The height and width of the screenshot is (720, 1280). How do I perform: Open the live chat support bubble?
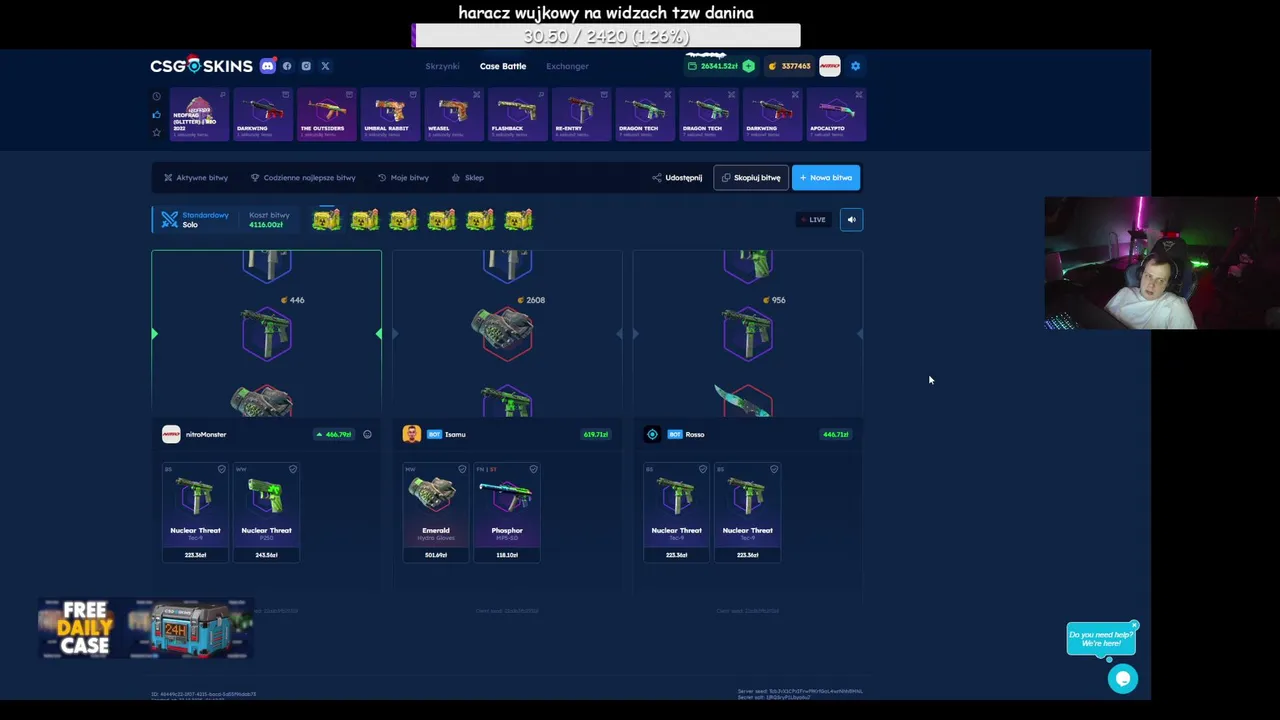pyautogui.click(x=1122, y=679)
